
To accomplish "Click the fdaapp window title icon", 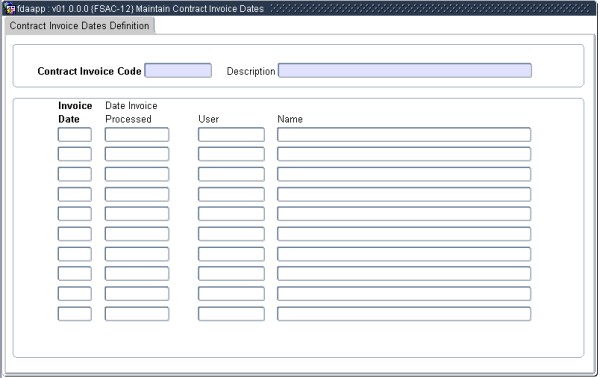I will [9, 8].
